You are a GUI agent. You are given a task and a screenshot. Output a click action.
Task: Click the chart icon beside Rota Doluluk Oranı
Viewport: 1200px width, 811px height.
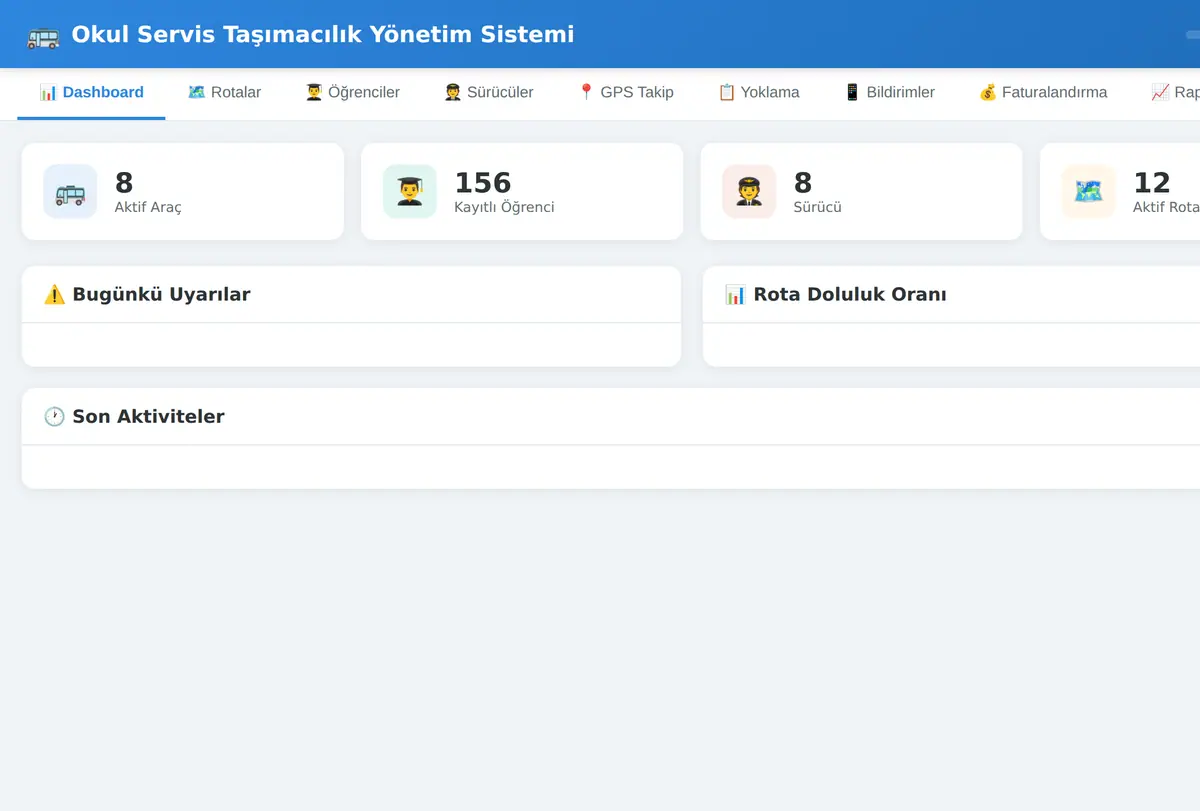[735, 294]
